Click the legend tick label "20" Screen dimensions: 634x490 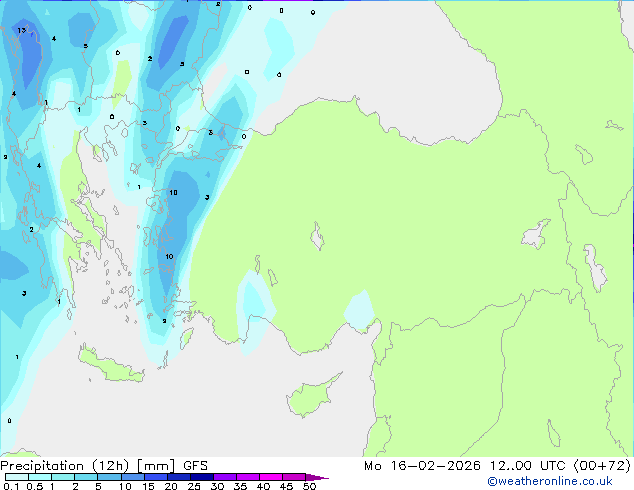(171, 486)
